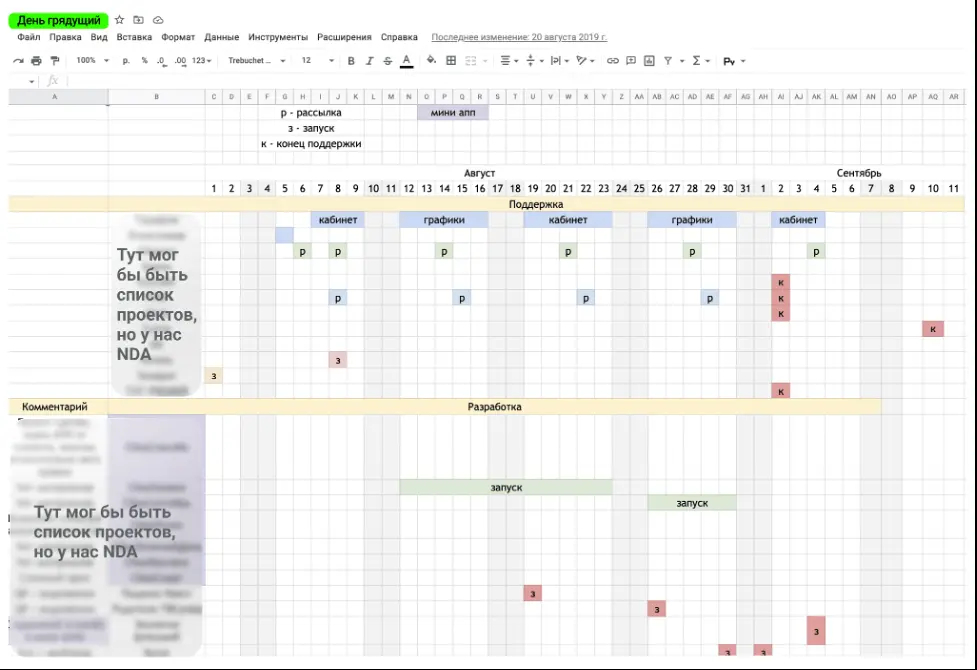The image size is (977, 670).
Task: Click the День грядущий document title
Action: pyautogui.click(x=59, y=20)
